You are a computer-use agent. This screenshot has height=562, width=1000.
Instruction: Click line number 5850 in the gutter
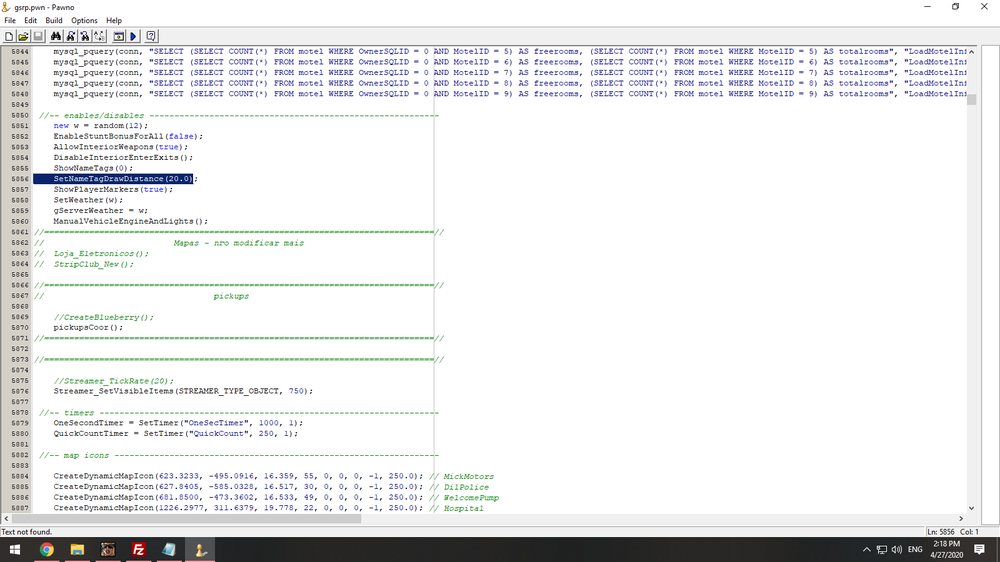[x=20, y=115]
